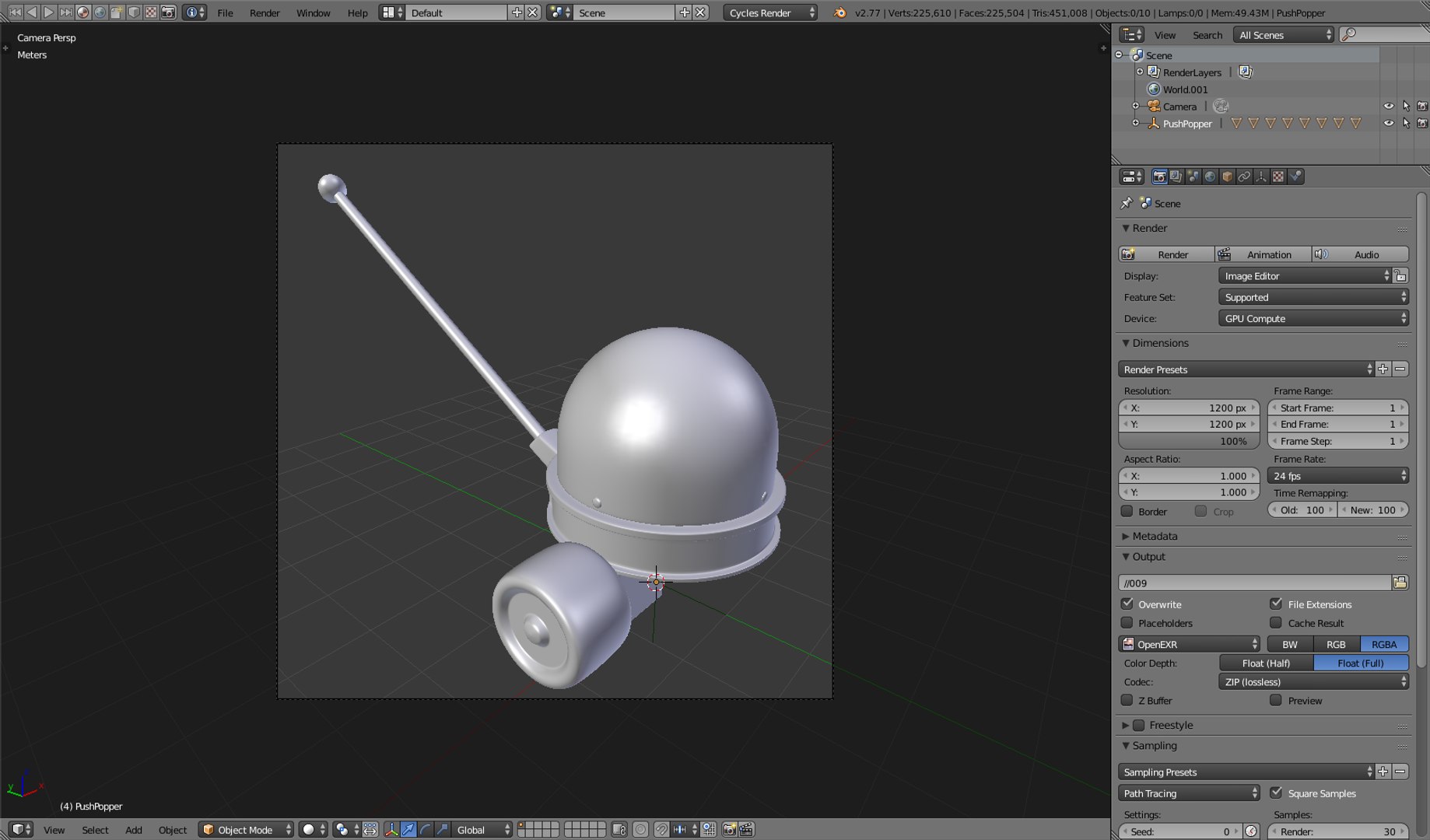Click the seed animate clock icon
The image size is (1430, 840).
[x=1251, y=831]
